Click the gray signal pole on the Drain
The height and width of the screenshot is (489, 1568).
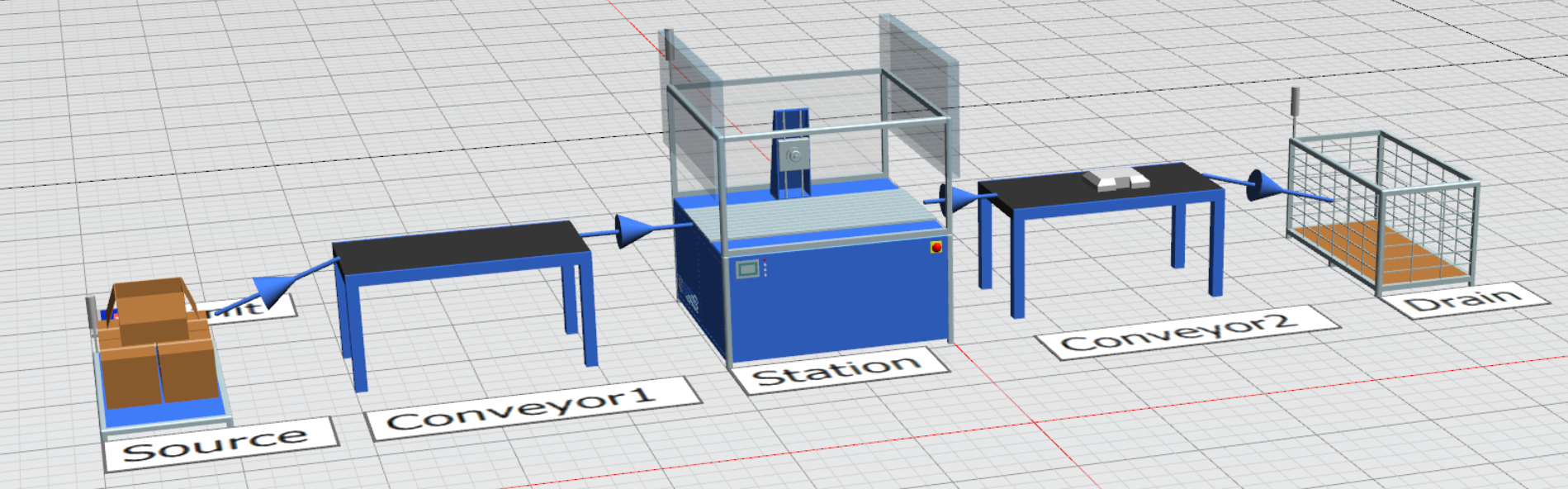click(1296, 107)
